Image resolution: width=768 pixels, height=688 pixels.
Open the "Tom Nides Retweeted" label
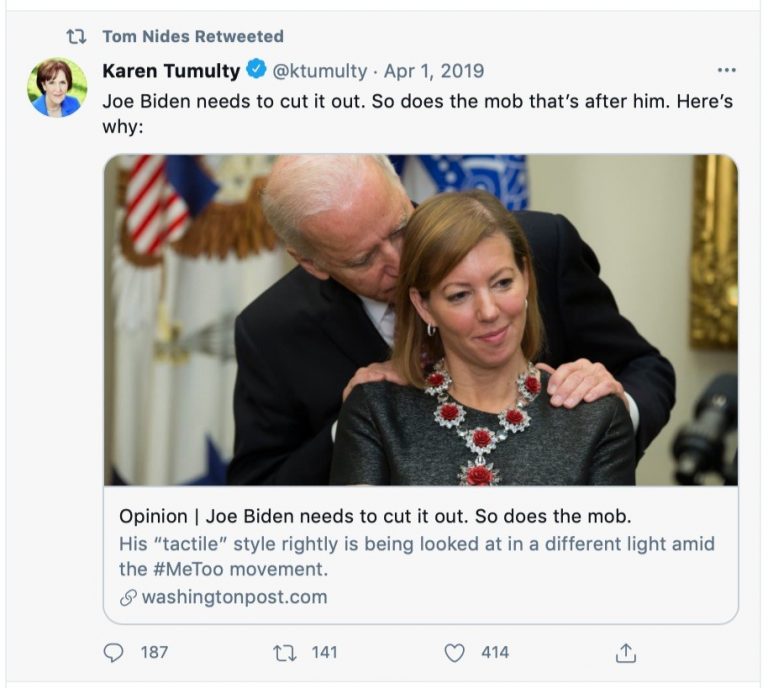pos(193,37)
